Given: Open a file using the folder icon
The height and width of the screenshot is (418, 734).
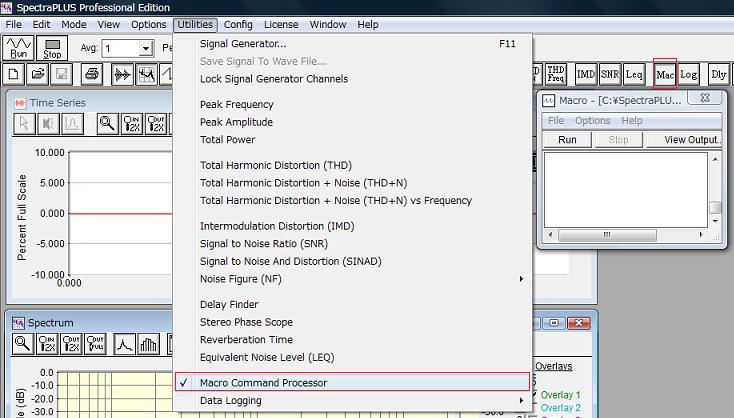Looking at the screenshot, I should pos(37,74).
